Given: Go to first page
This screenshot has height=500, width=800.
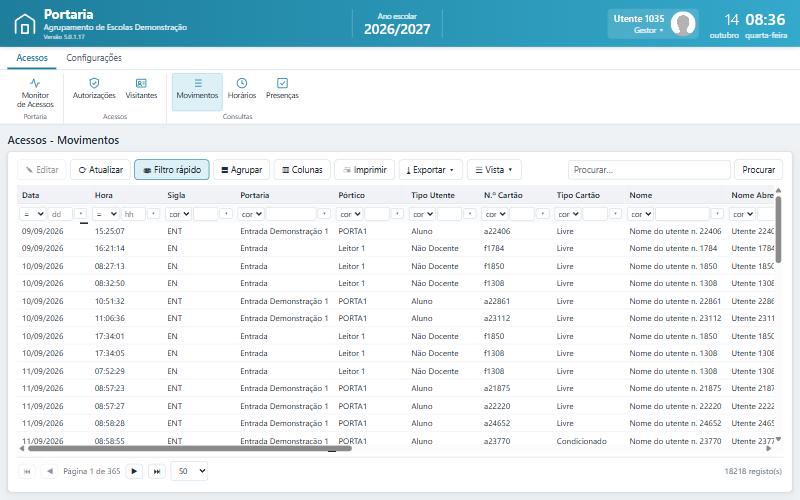Looking at the screenshot, I should [27, 471].
